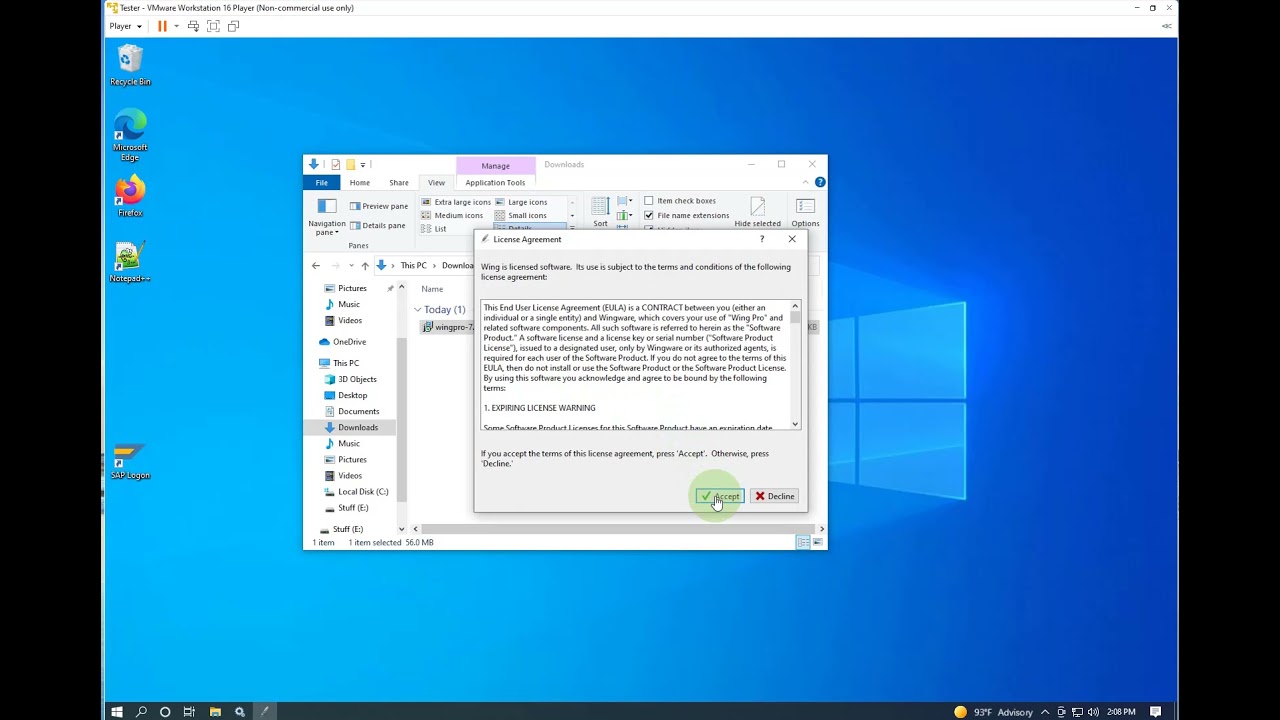Collapse the Today (1) group

(x=418, y=310)
